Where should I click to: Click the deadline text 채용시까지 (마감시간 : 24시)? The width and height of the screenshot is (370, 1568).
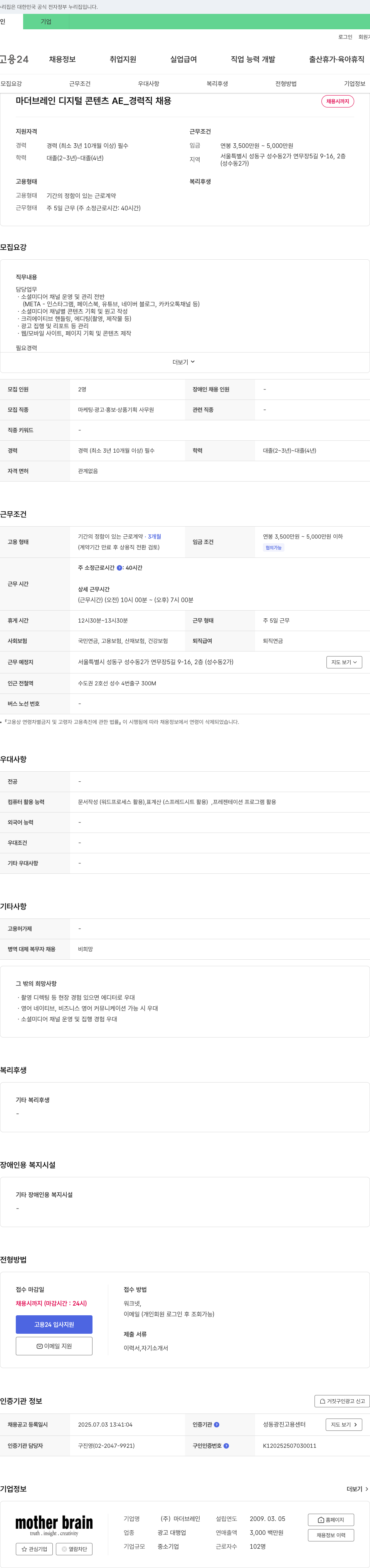pyautogui.click(x=52, y=1303)
